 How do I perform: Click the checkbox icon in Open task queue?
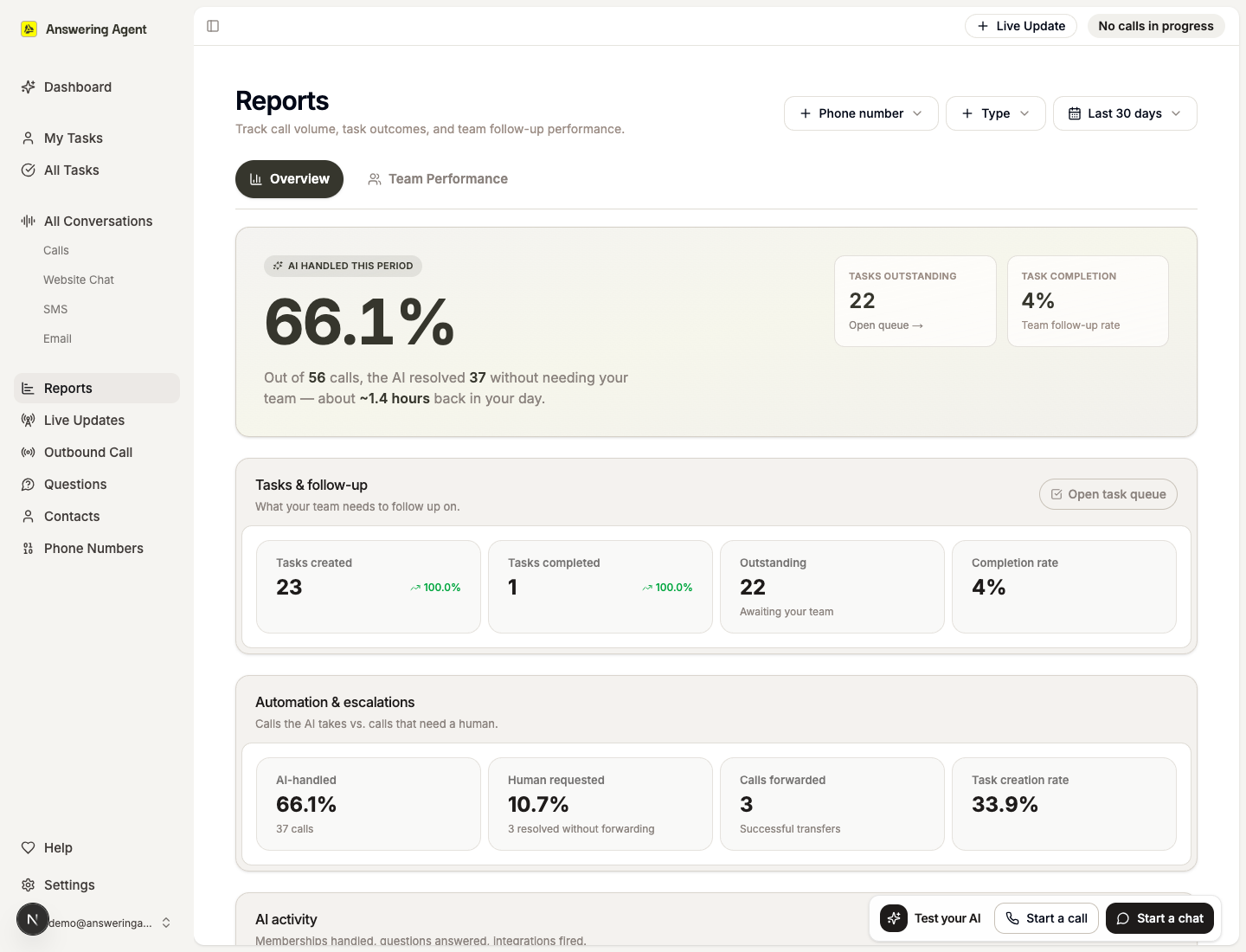(1057, 494)
